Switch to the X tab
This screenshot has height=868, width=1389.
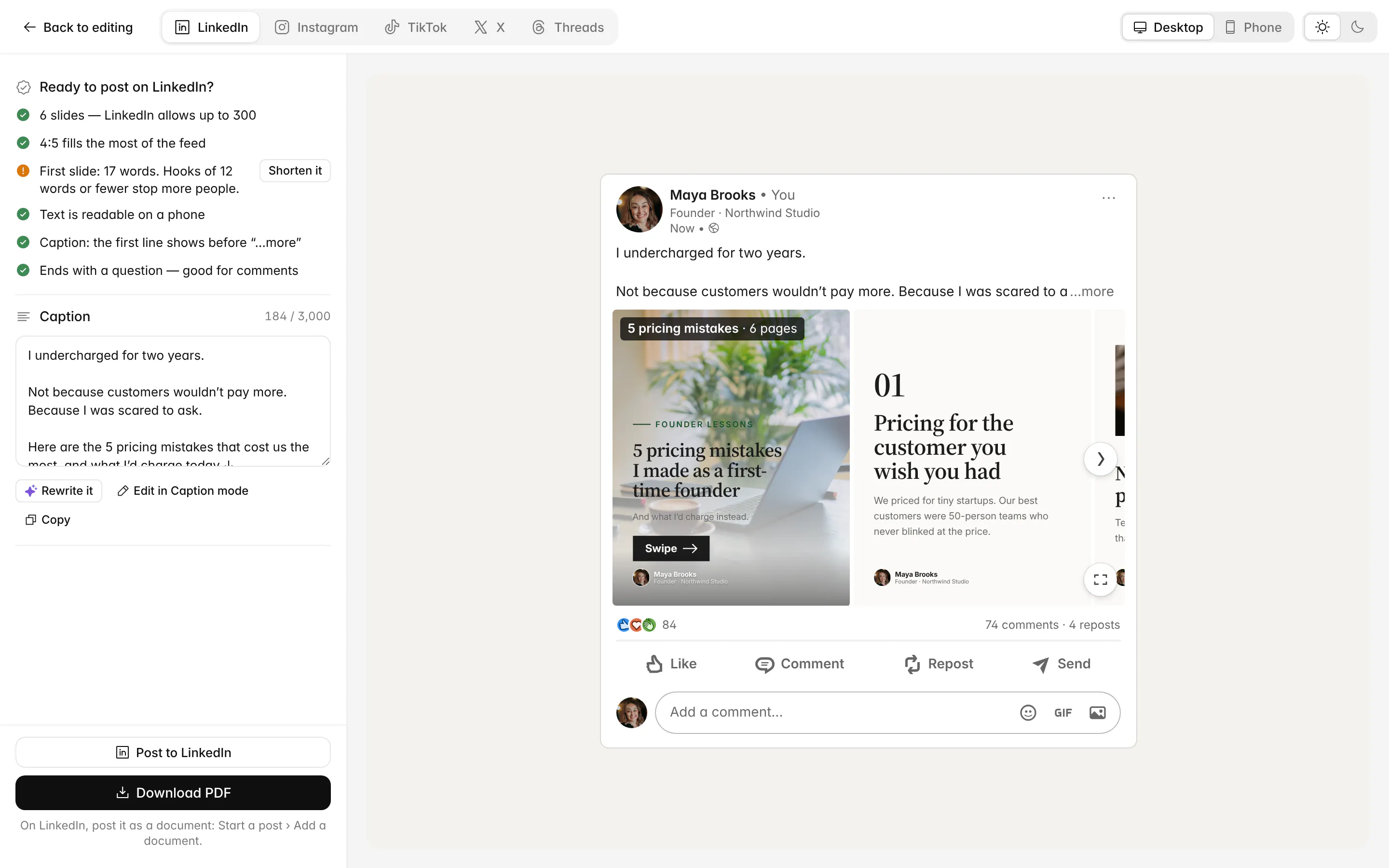(x=490, y=27)
